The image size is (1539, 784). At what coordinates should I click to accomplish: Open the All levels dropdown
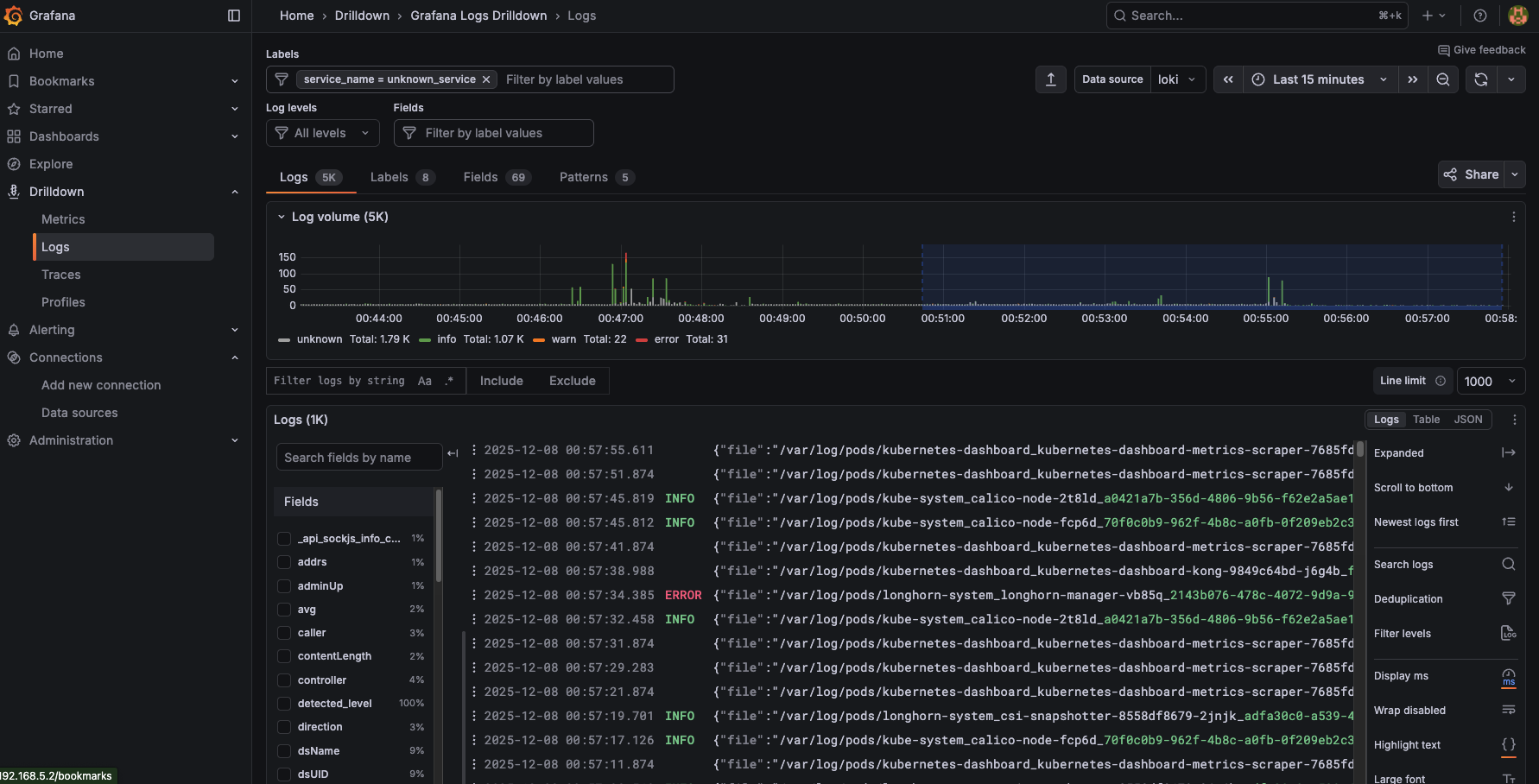tap(323, 133)
